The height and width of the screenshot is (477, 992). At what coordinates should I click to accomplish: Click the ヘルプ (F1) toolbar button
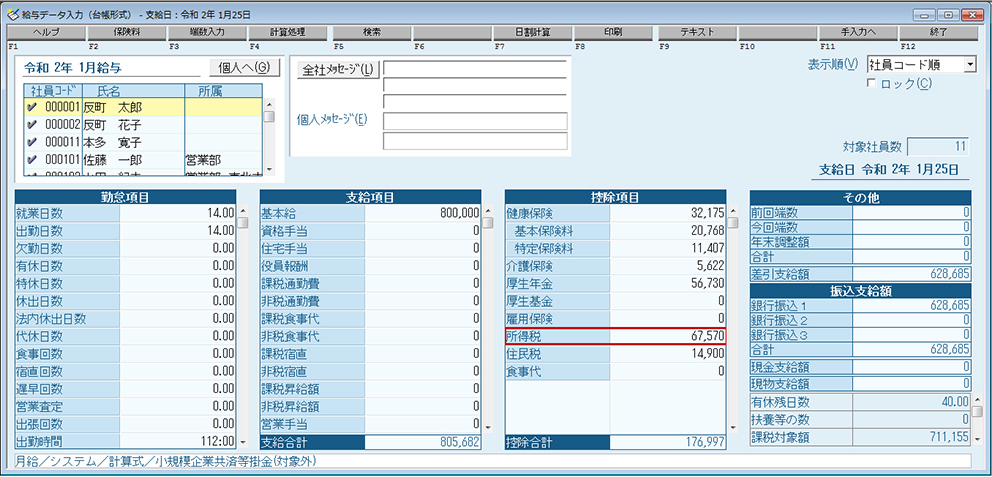click(46, 32)
